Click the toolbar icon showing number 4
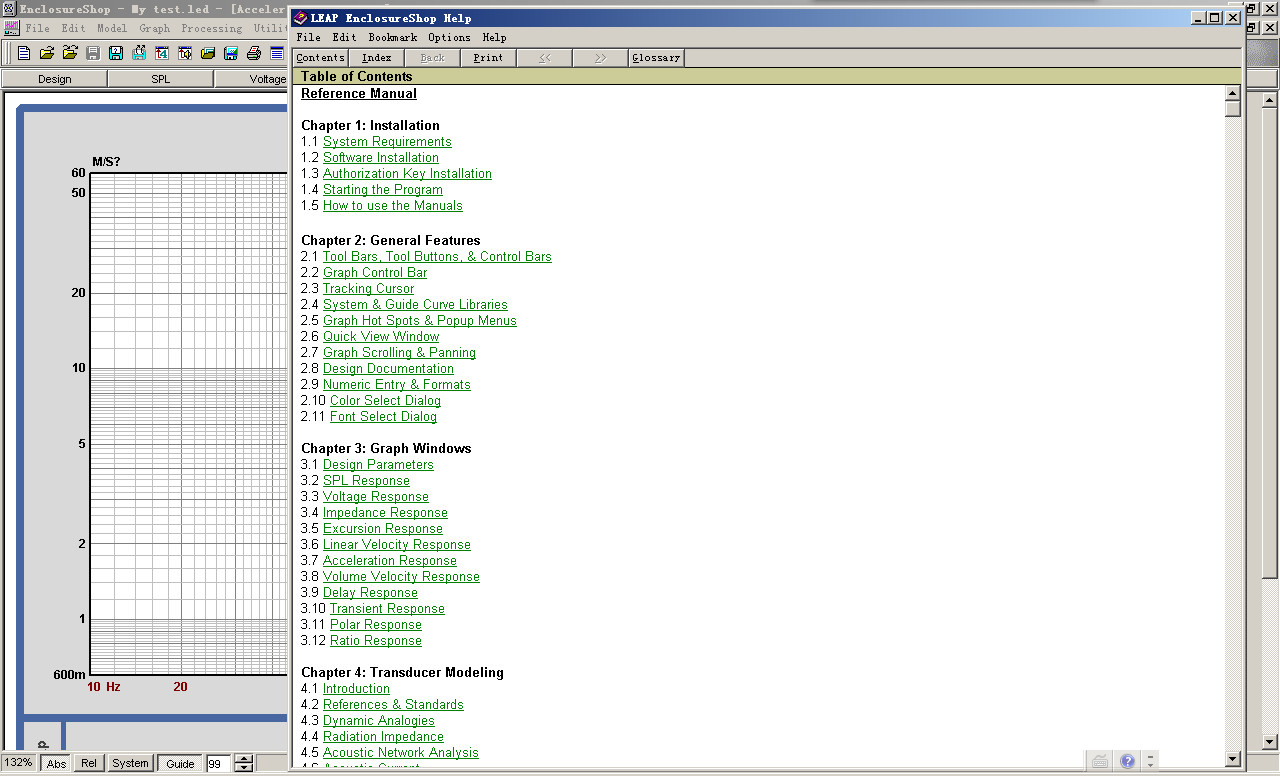The image size is (1280, 776). point(161,53)
